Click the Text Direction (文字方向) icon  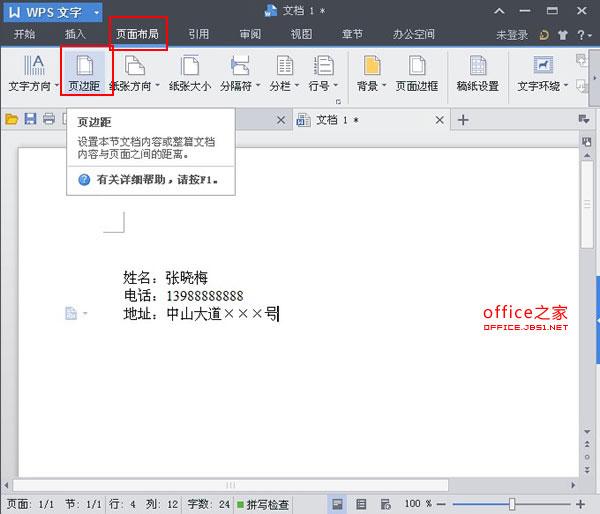[34, 65]
